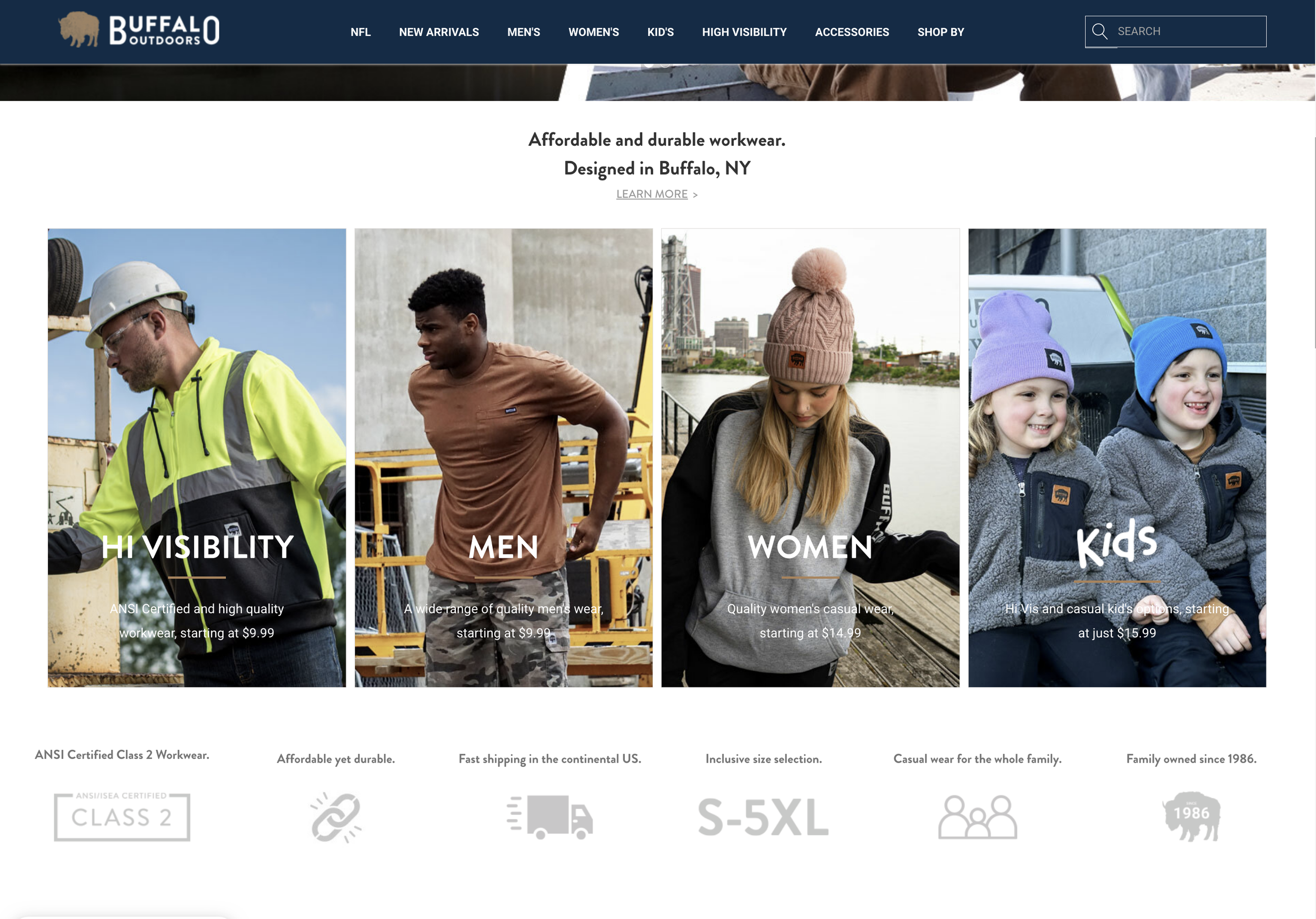This screenshot has width=1316, height=919.
Task: Select the Women category image card
Action: coord(810,457)
